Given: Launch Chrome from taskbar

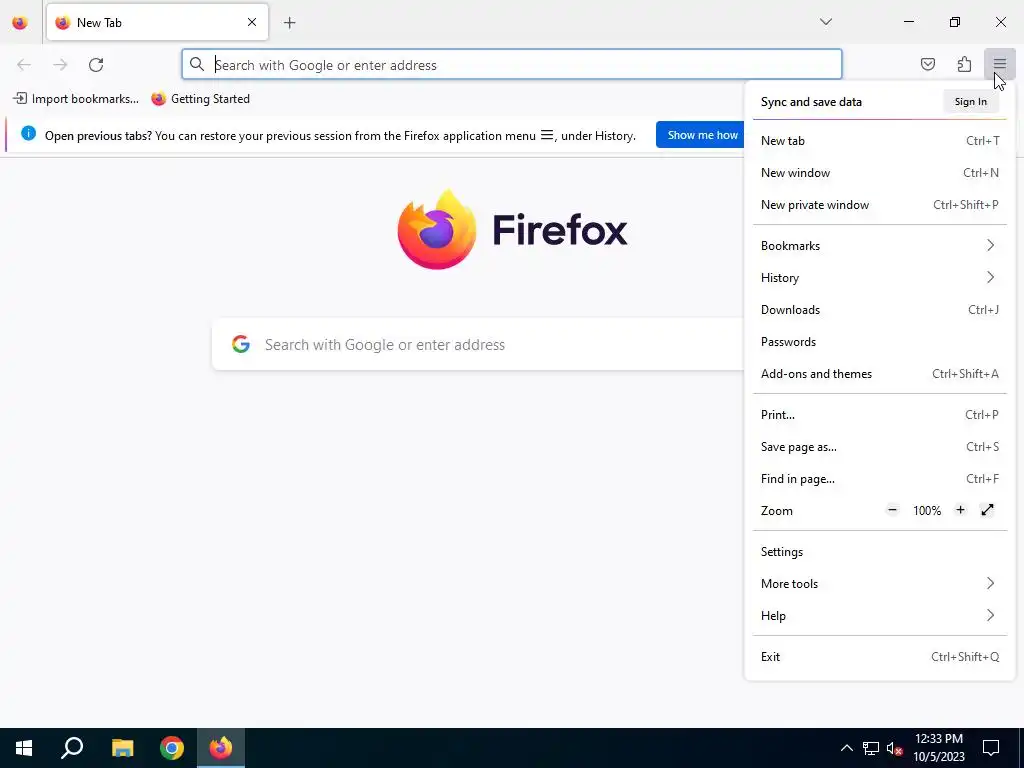Looking at the screenshot, I should (172, 748).
